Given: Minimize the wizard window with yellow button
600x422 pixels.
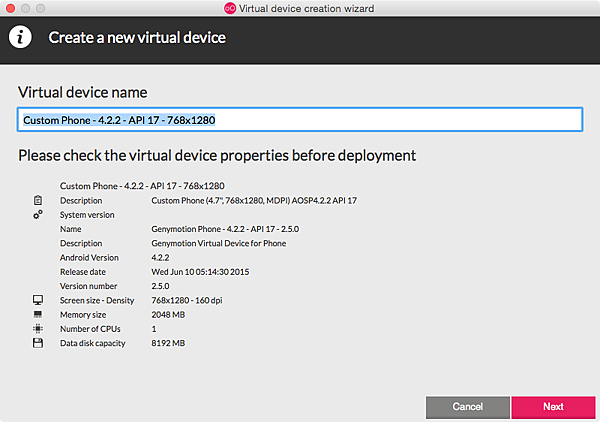Looking at the screenshot, I should pos(27,7).
